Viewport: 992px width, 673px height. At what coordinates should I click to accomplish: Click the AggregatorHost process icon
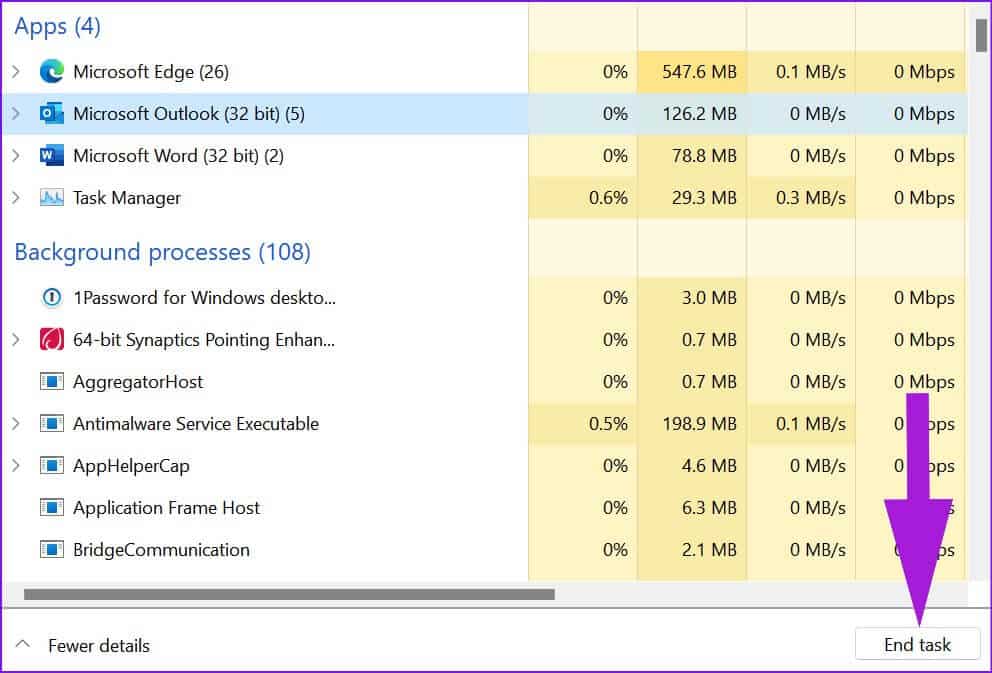51,382
